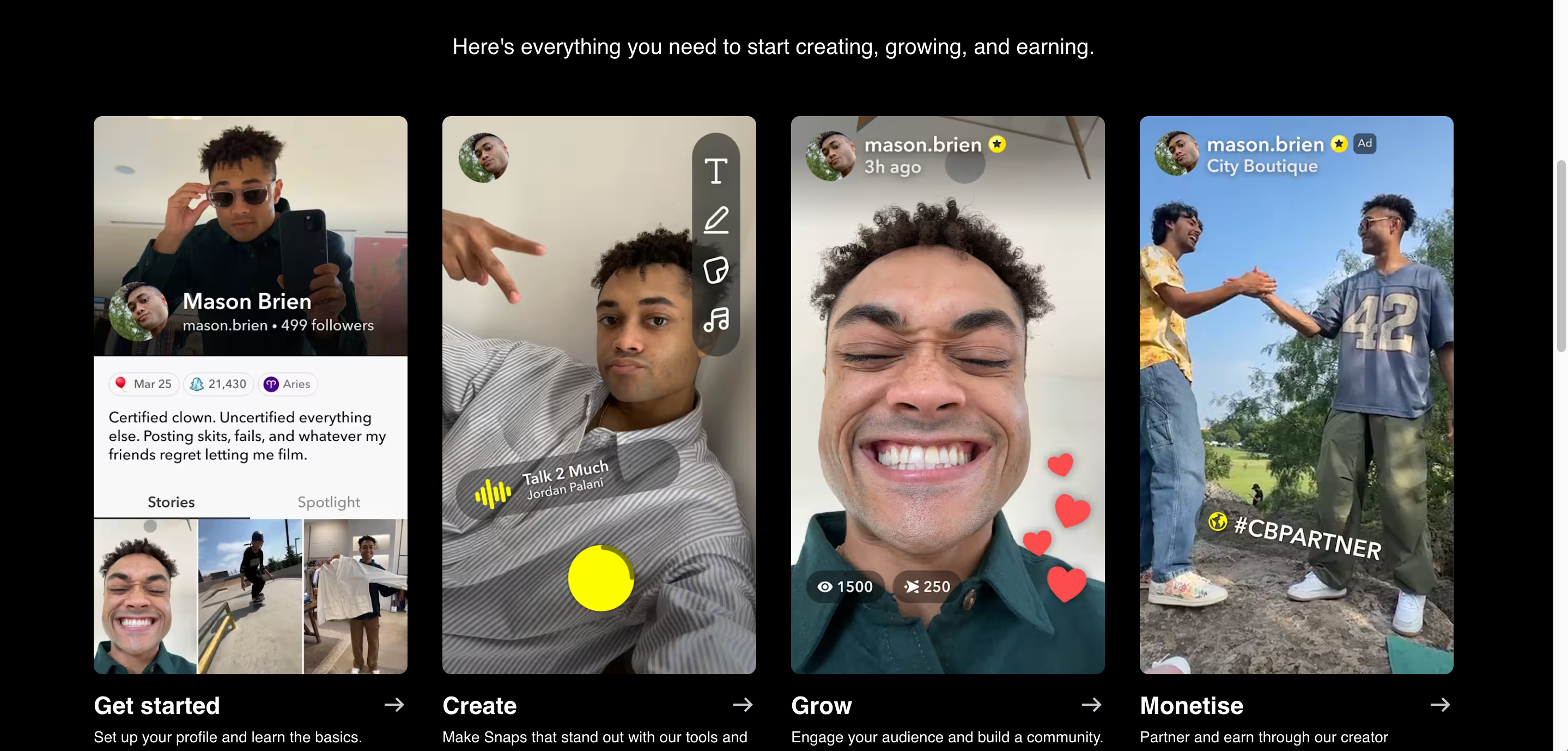Click the Mar 25 birthday chip
This screenshot has height=751, width=1568.
(x=144, y=384)
